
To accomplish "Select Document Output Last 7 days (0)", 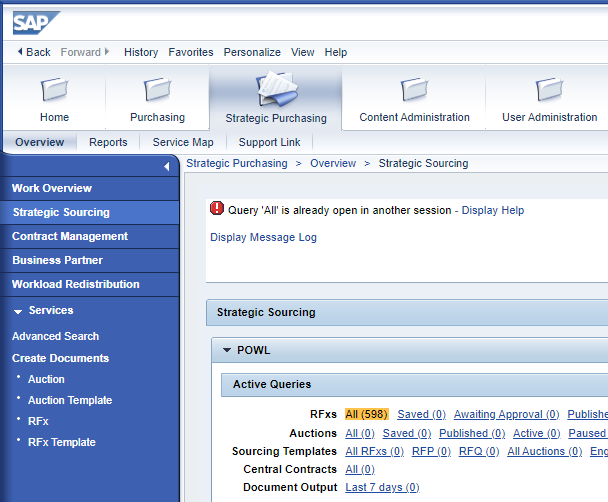I will coord(382,487).
